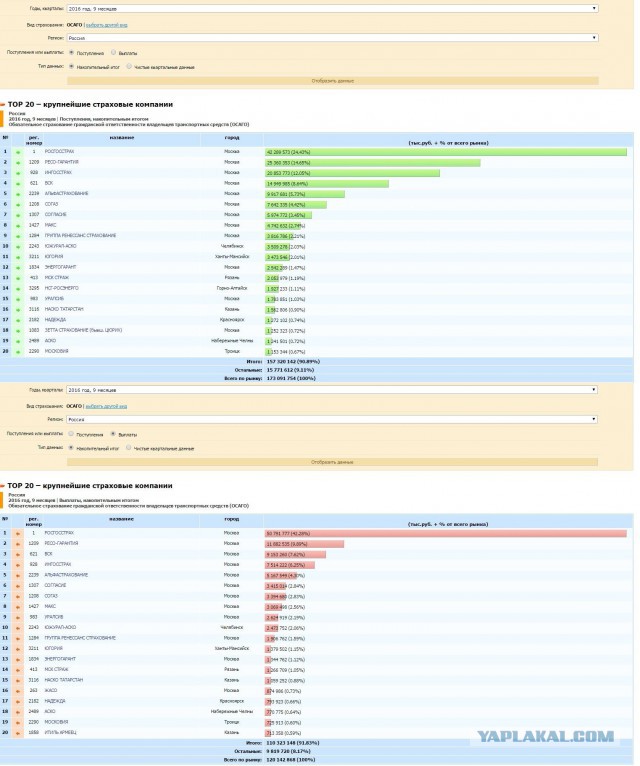Choose Чистые квартальные данные radio in top form
The image size is (640, 766).
point(129,66)
